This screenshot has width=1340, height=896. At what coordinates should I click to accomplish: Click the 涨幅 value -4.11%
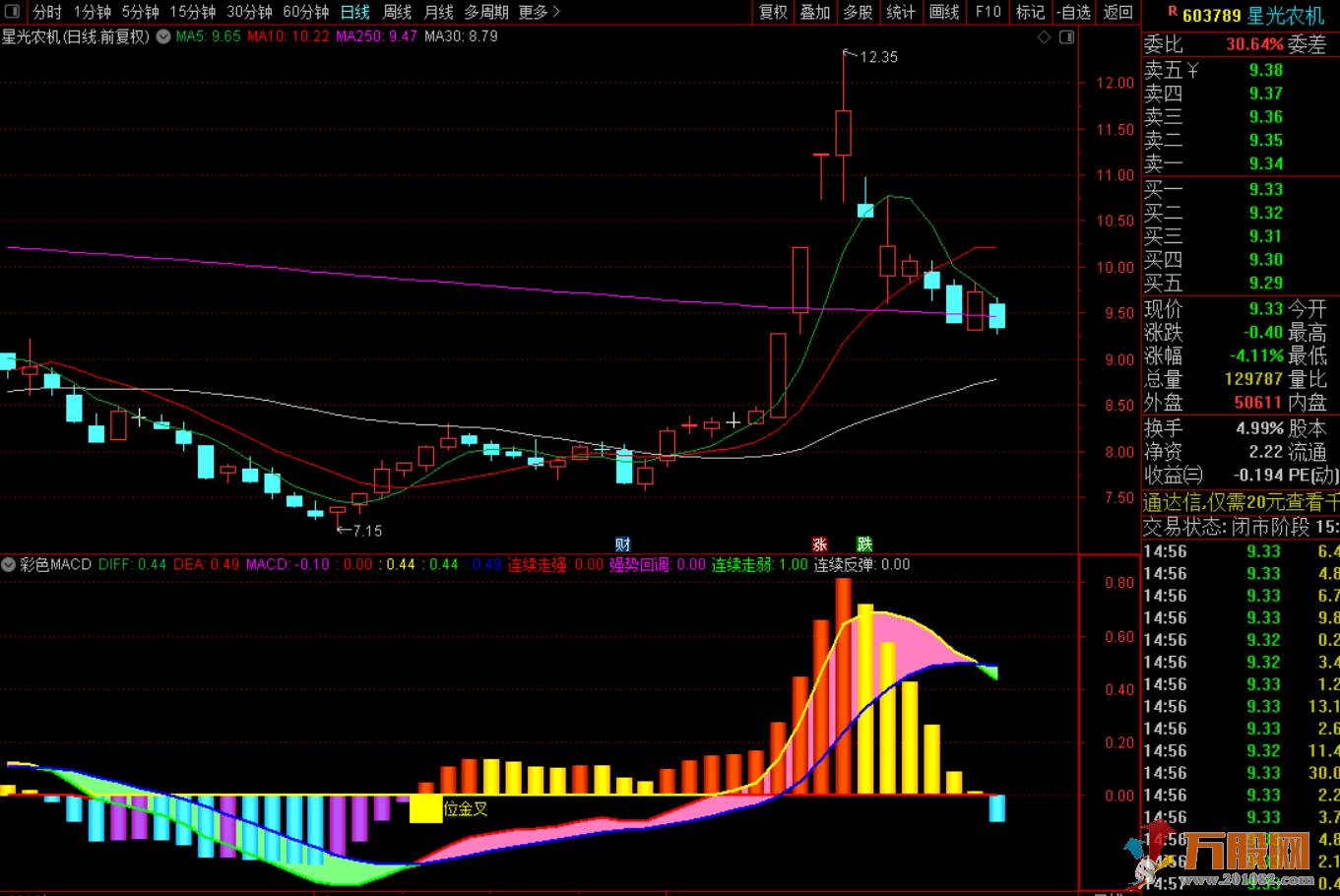(x=1256, y=355)
